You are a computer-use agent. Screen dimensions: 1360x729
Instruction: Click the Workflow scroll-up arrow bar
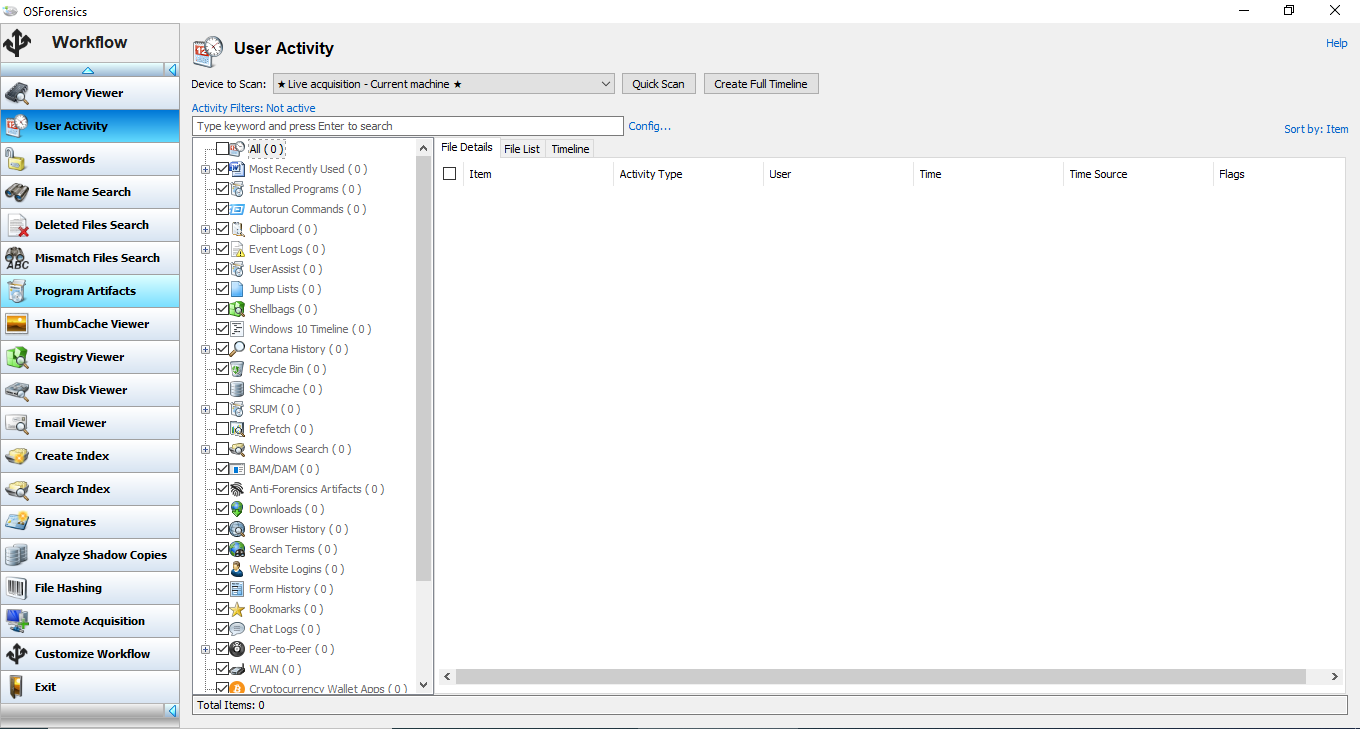coord(88,70)
